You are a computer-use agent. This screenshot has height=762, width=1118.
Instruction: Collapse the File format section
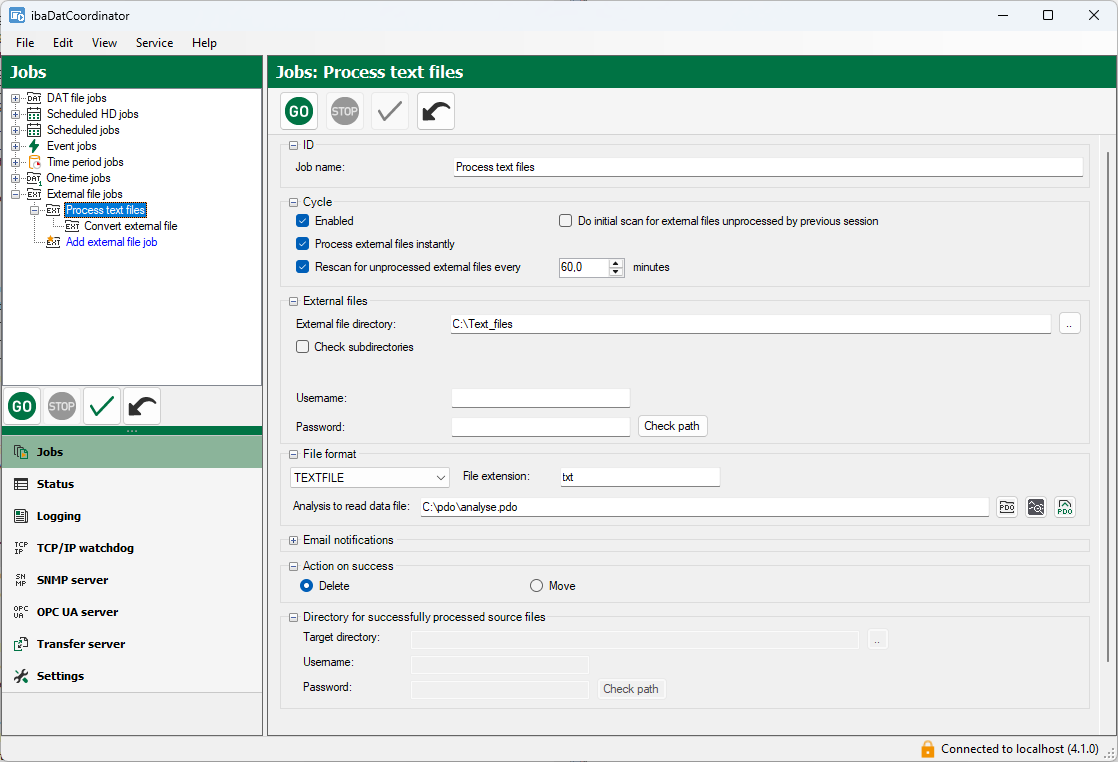[293, 454]
